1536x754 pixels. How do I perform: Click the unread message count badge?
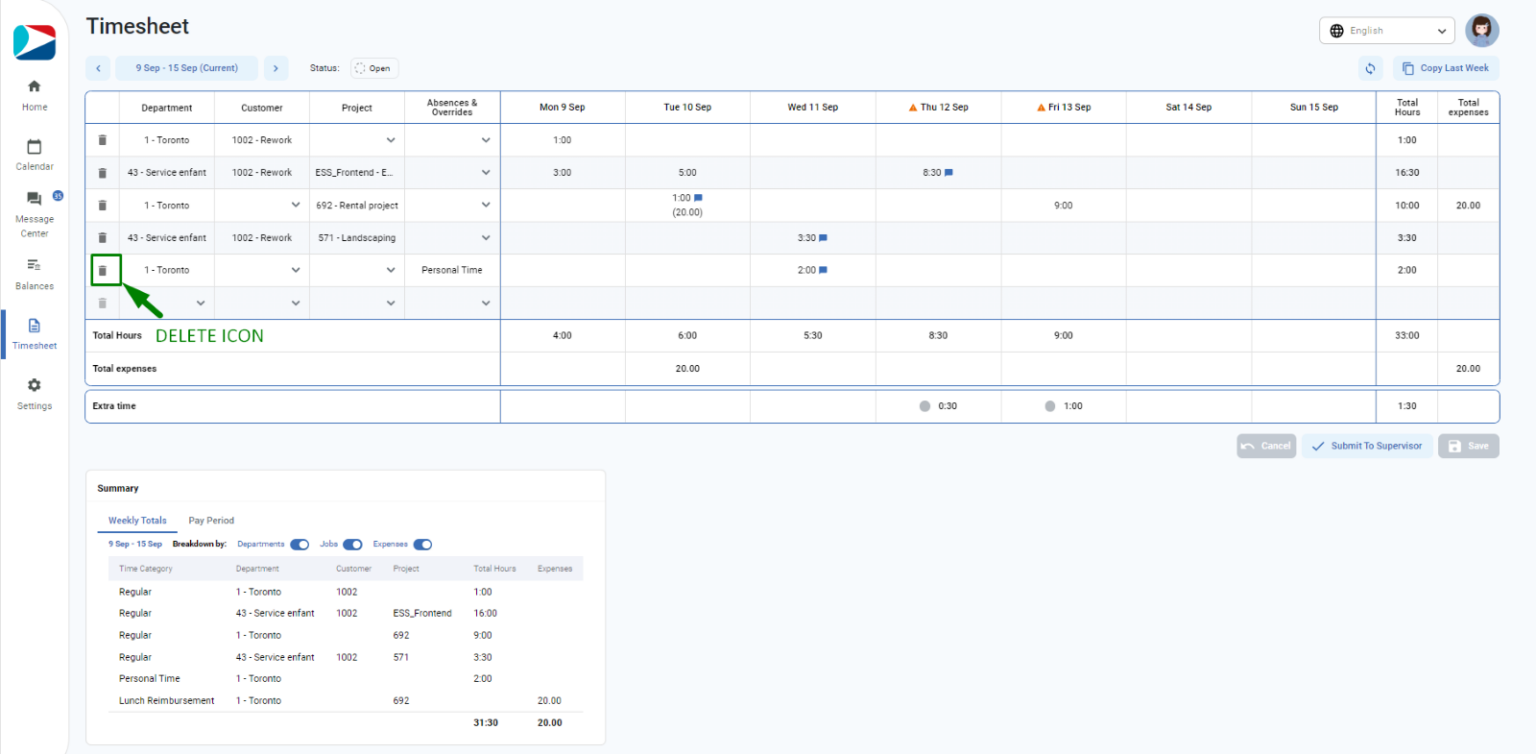58,195
